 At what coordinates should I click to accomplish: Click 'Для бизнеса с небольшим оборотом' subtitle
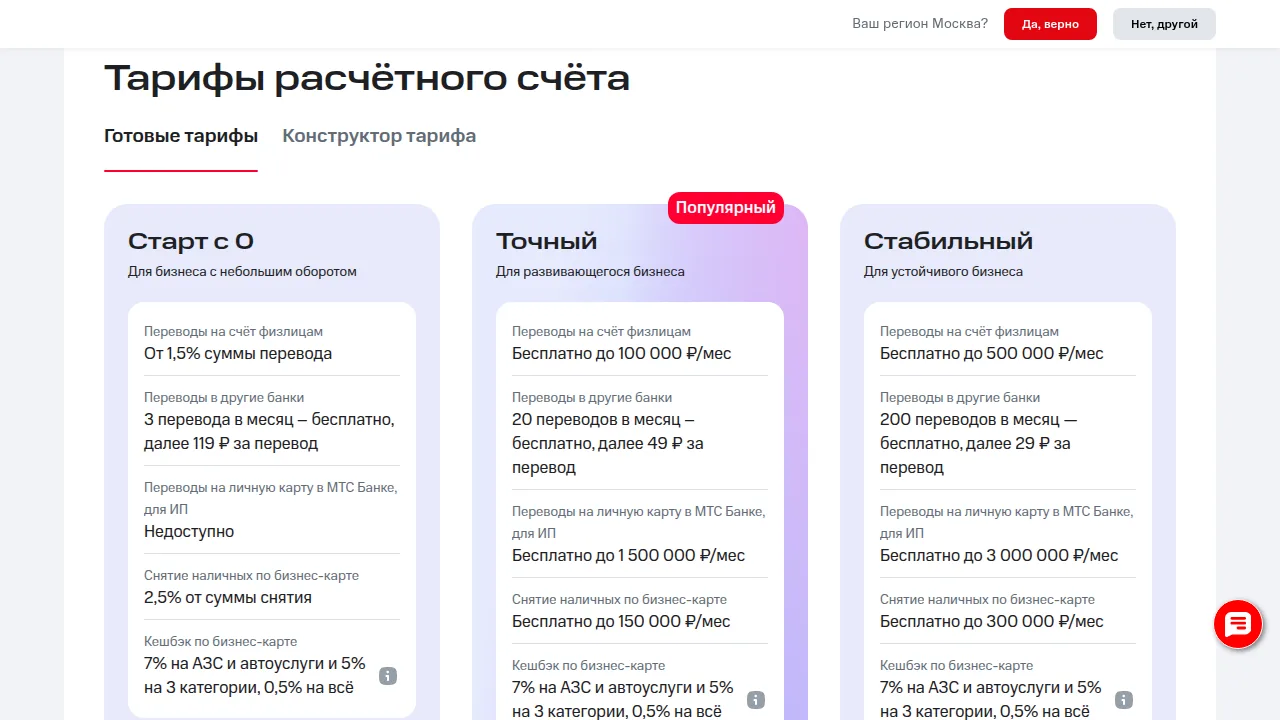point(242,271)
